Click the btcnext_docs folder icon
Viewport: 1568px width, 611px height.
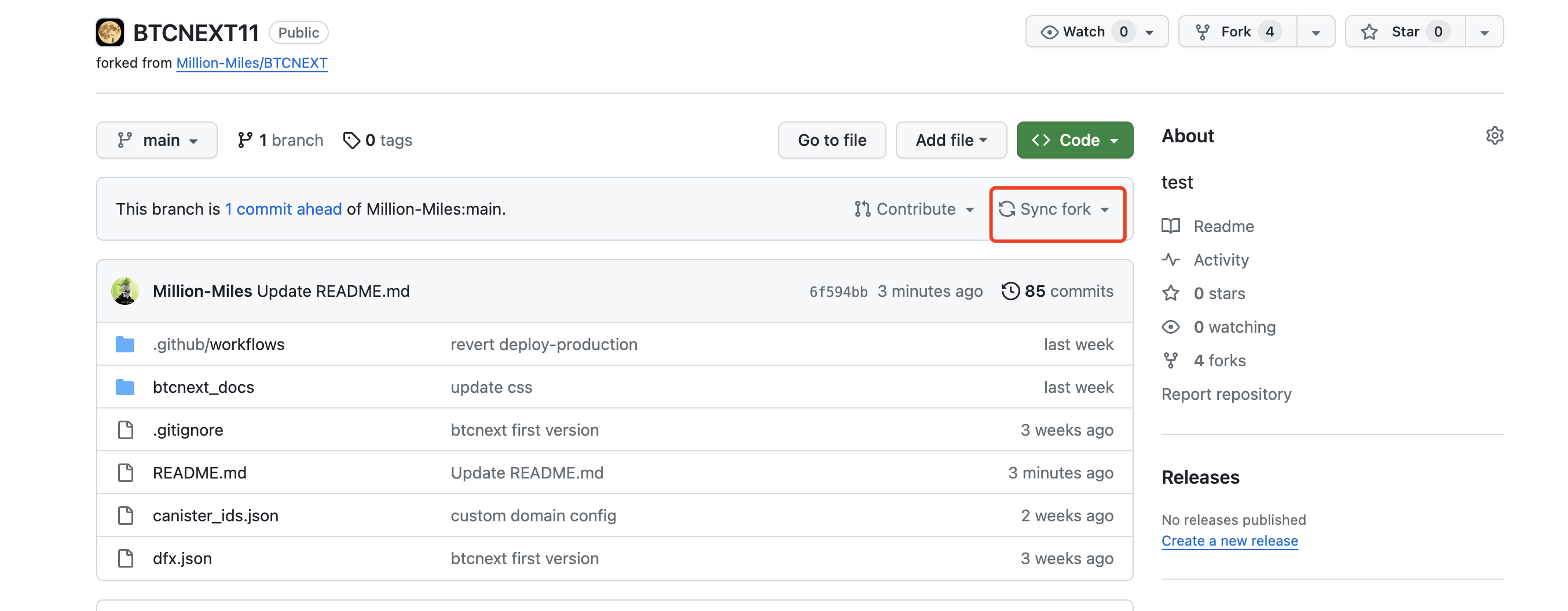click(125, 387)
